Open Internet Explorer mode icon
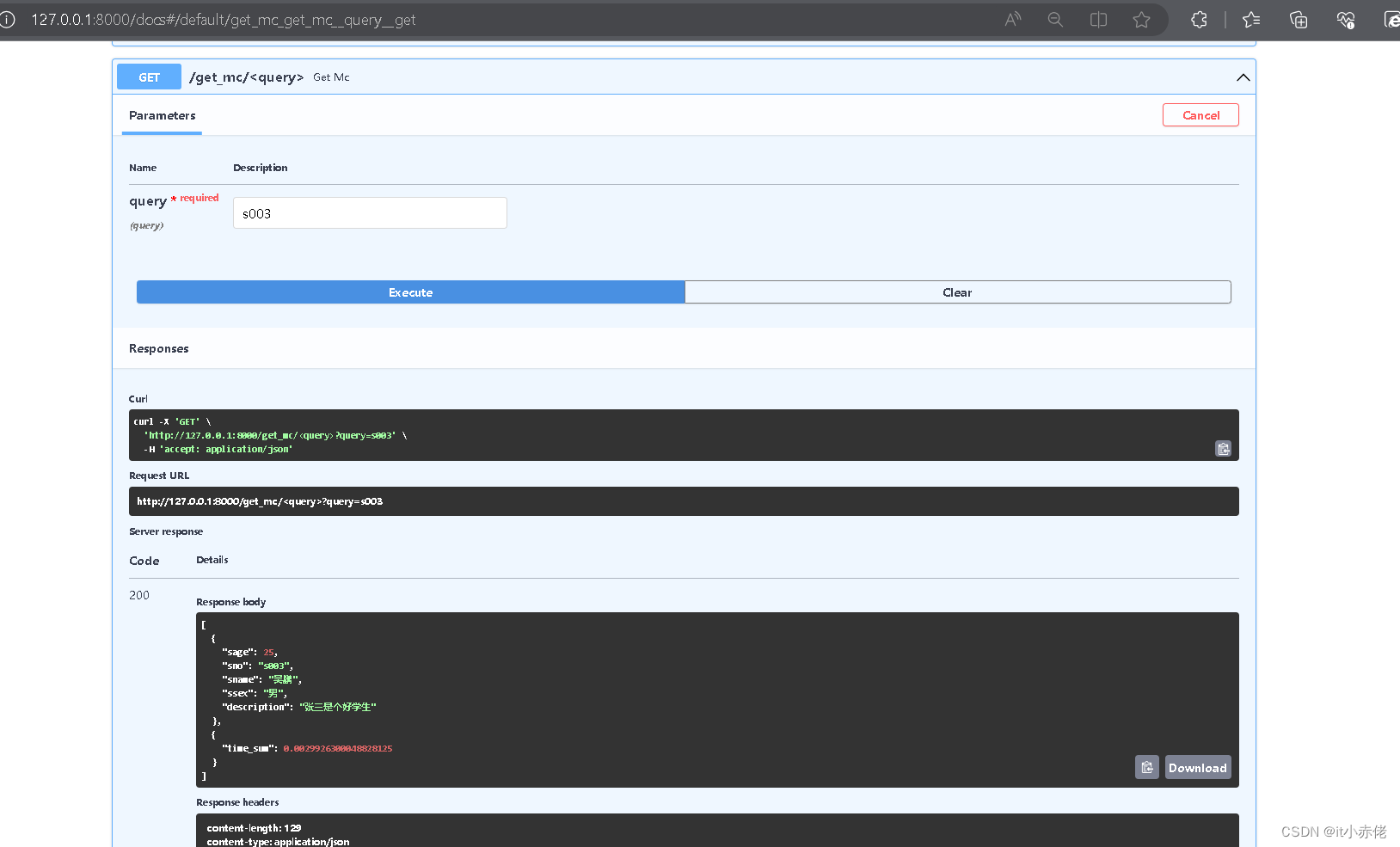 coord(1393,19)
